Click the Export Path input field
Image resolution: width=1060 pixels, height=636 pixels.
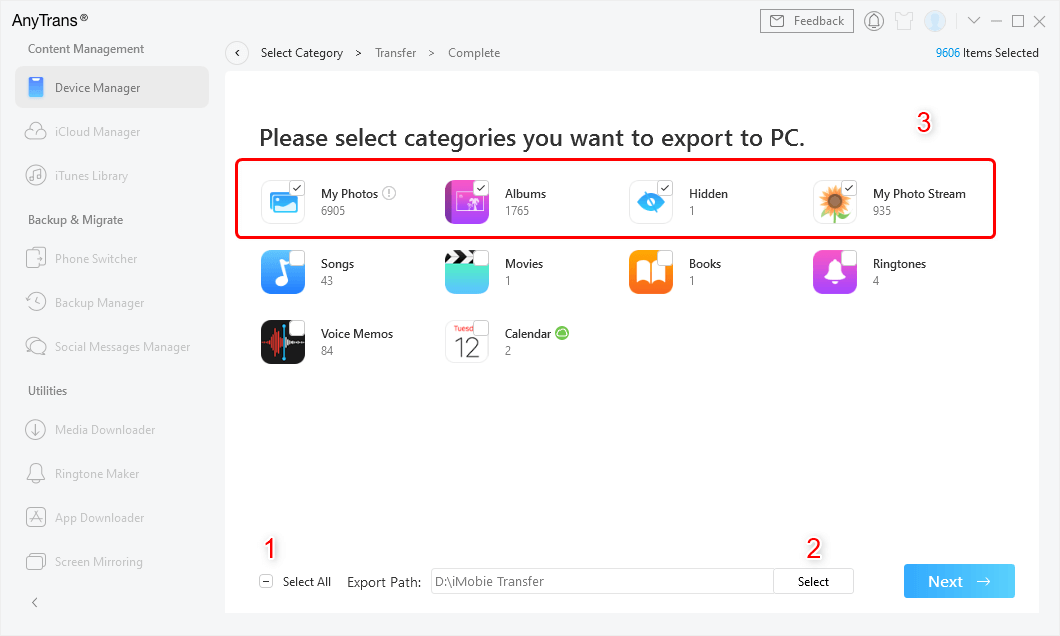click(600, 581)
